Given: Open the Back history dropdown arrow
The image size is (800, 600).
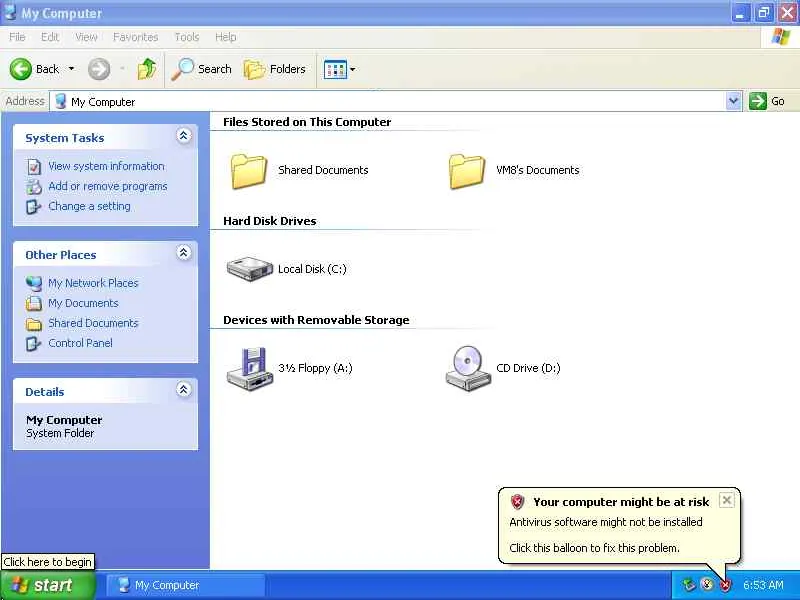Looking at the screenshot, I should pyautogui.click(x=71, y=69).
